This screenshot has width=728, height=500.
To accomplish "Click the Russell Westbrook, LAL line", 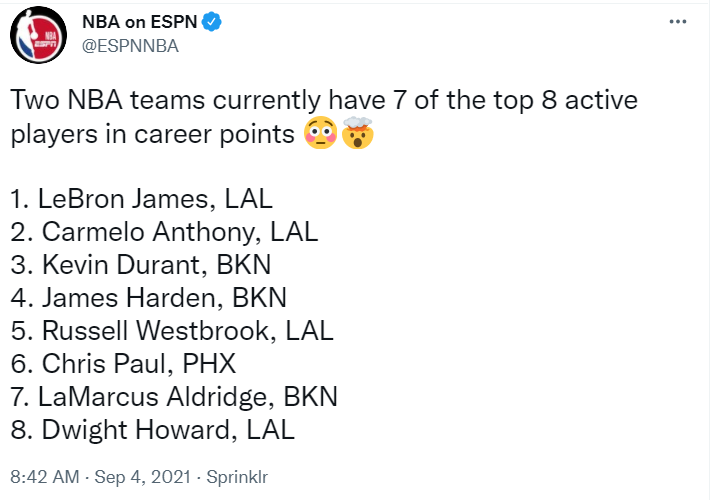I will click(x=172, y=331).
